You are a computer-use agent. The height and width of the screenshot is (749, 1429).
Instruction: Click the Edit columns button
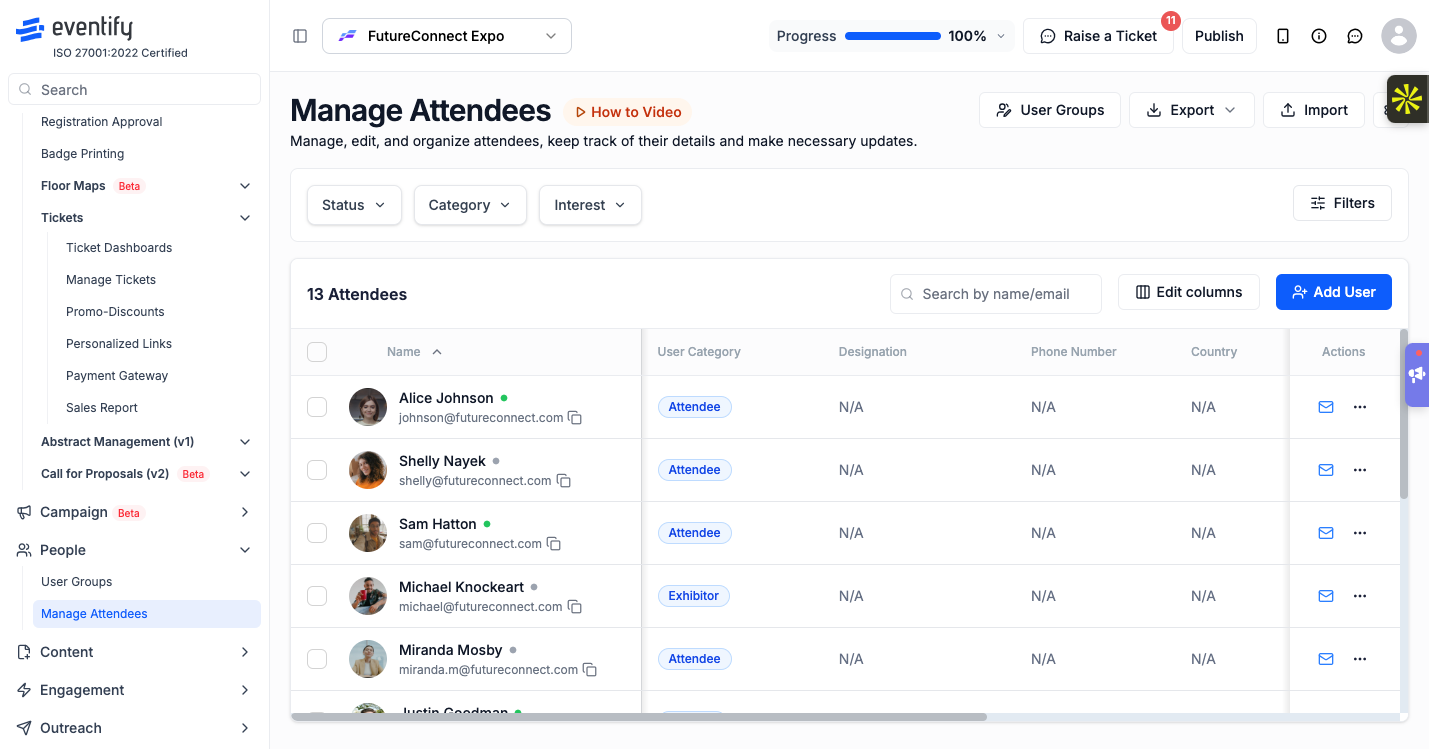click(x=1189, y=292)
